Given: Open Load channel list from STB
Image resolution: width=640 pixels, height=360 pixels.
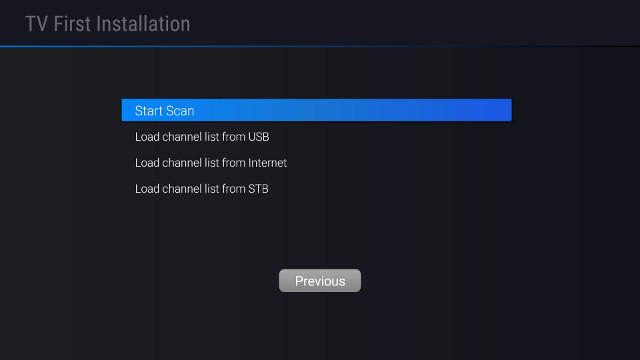Looking at the screenshot, I should coord(316,189).
